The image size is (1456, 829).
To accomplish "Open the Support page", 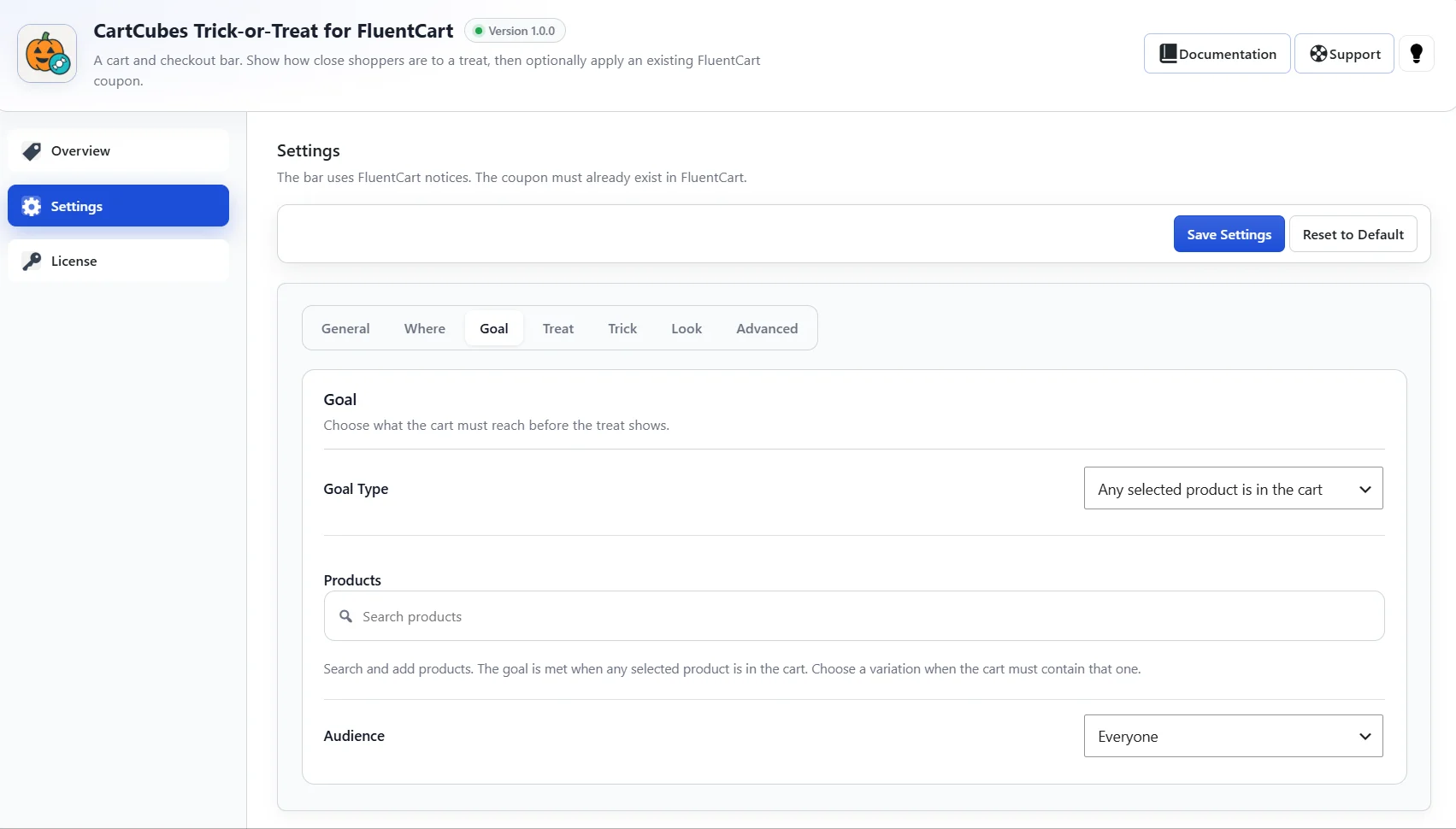I will 1344,54.
